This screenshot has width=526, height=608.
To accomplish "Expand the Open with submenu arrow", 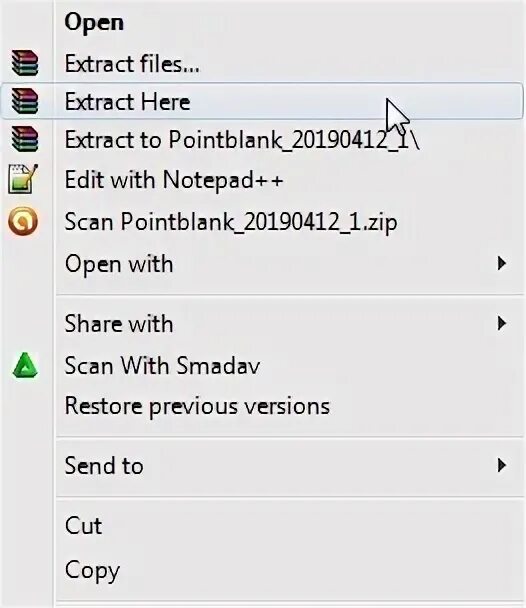I will tap(502, 263).
